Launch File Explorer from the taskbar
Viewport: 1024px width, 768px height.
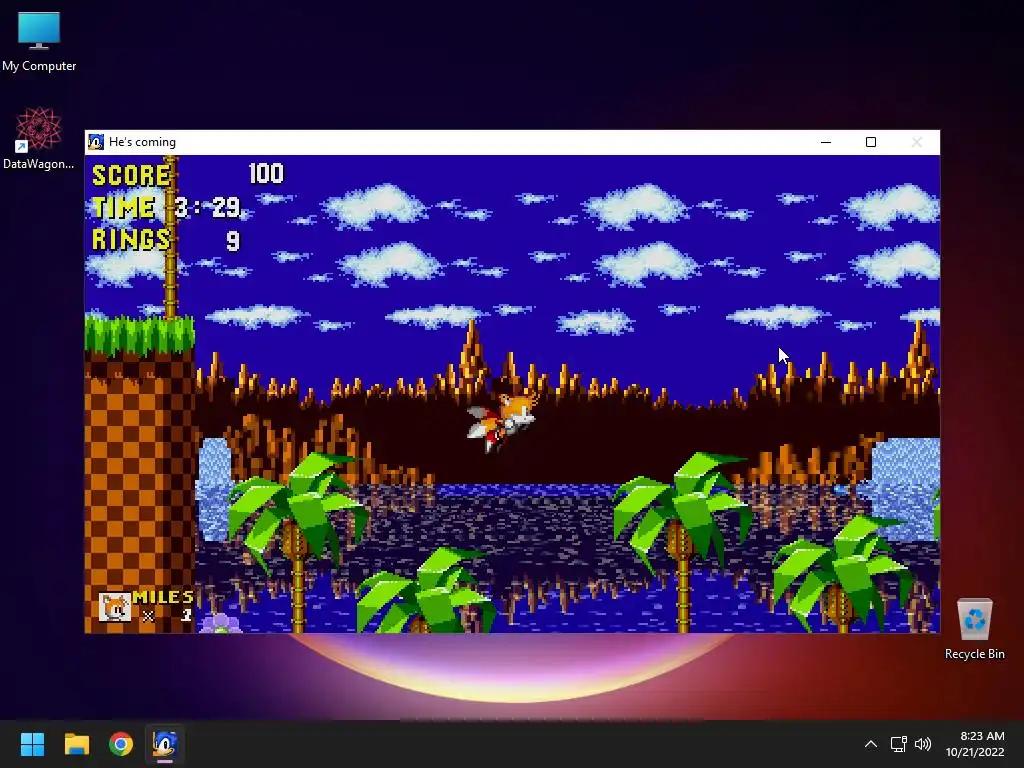76,744
